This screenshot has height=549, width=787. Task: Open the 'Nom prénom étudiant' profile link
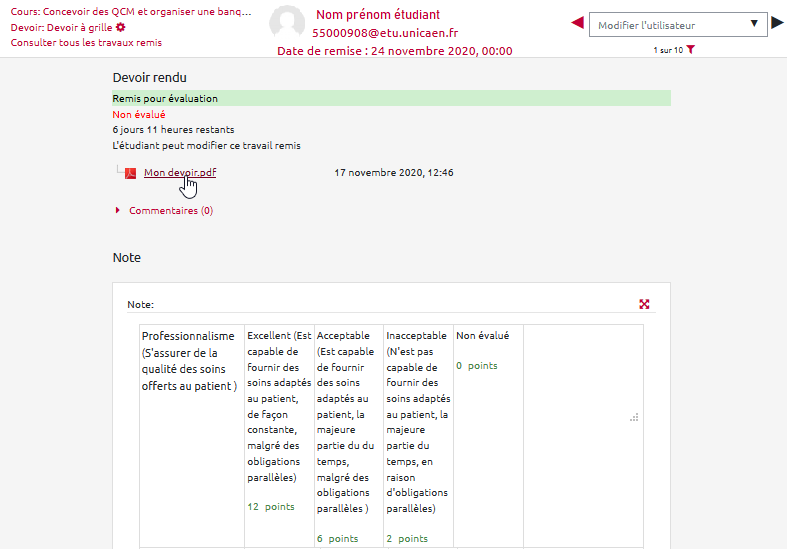click(x=378, y=15)
